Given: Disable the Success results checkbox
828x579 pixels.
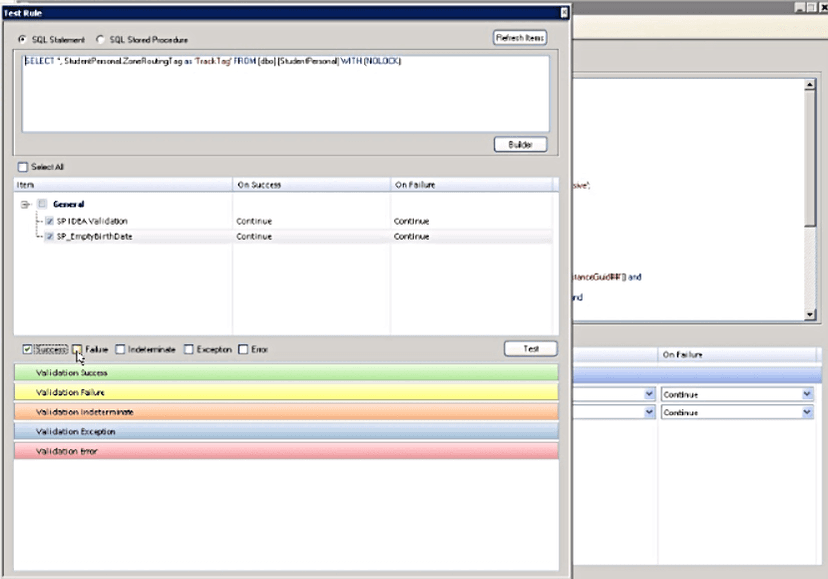Looking at the screenshot, I should (25, 348).
